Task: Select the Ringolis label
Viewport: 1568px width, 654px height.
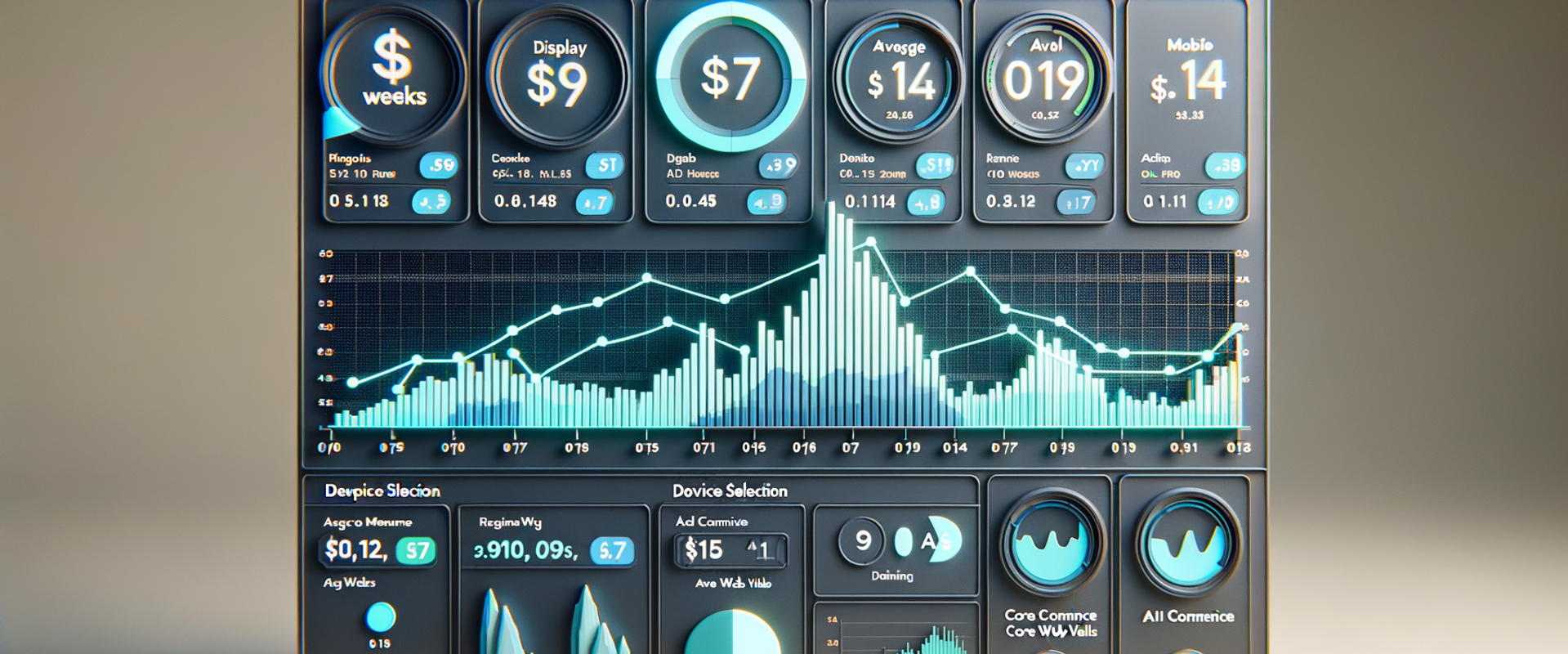Action: (x=350, y=159)
